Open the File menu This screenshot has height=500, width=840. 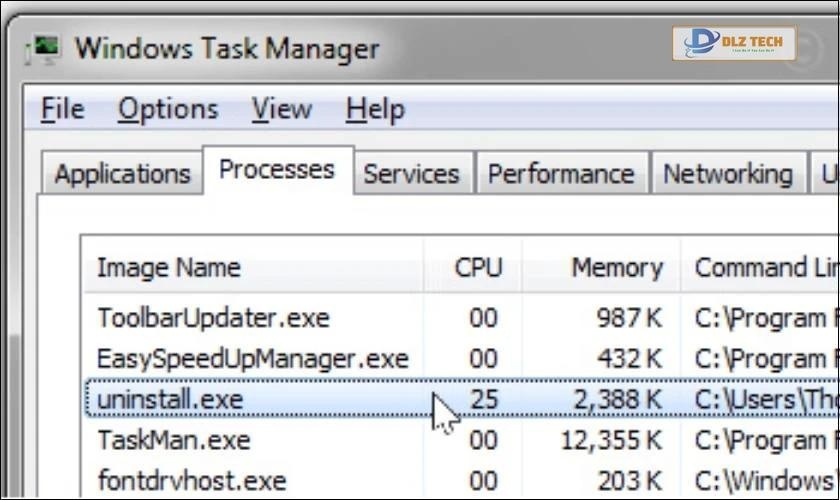62,108
